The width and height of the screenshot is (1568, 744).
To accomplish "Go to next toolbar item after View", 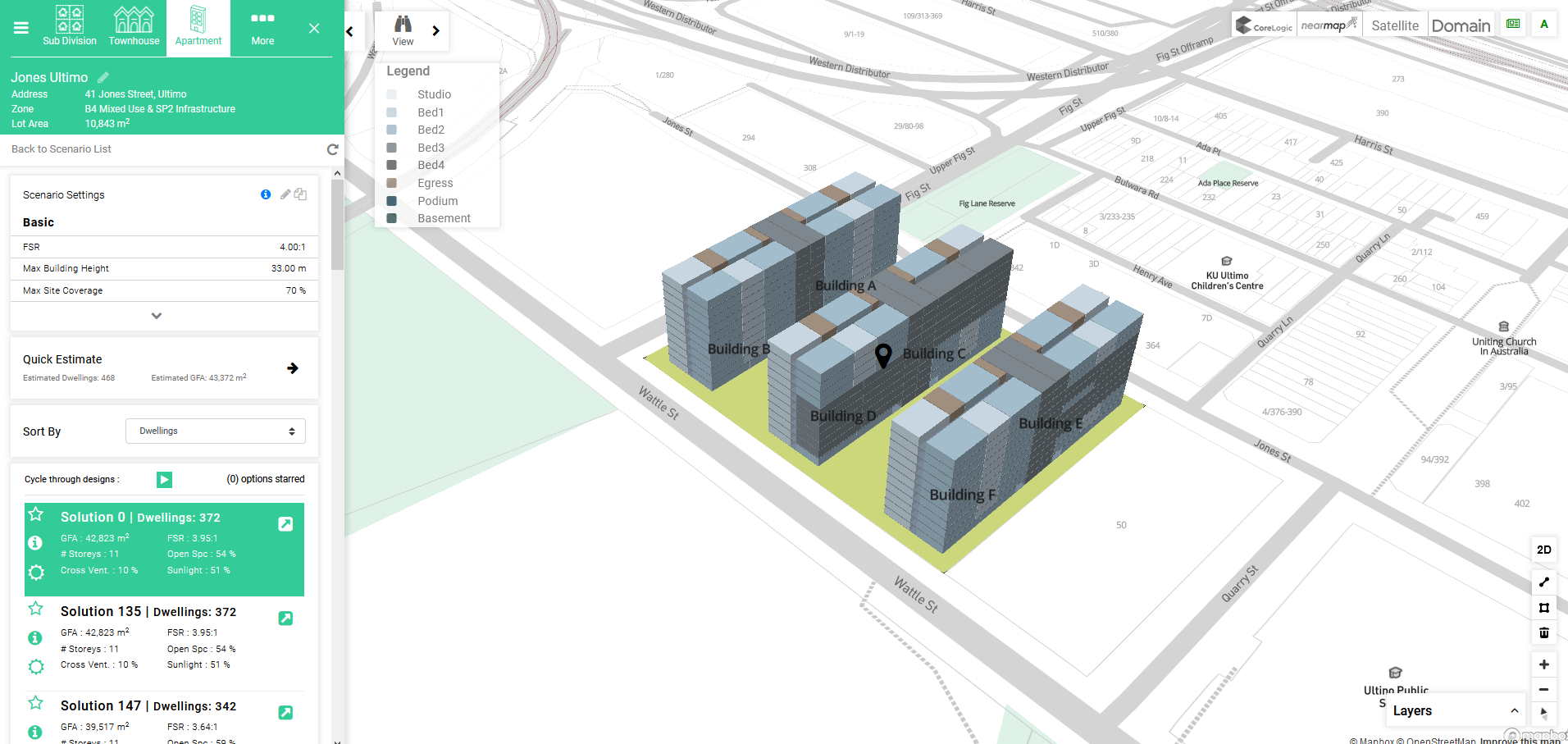I will click(x=436, y=31).
